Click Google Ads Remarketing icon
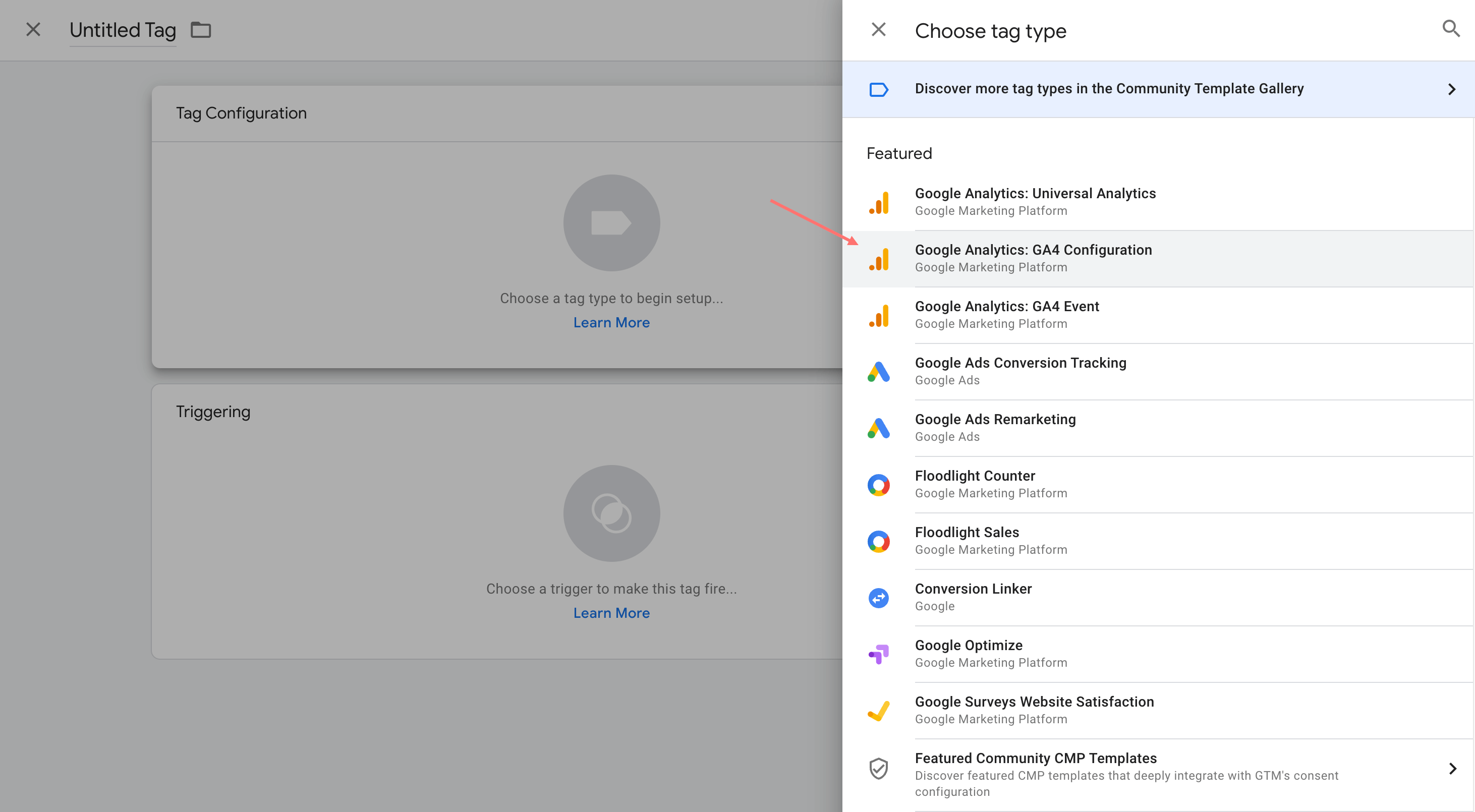This screenshot has height=812, width=1475. tap(878, 428)
